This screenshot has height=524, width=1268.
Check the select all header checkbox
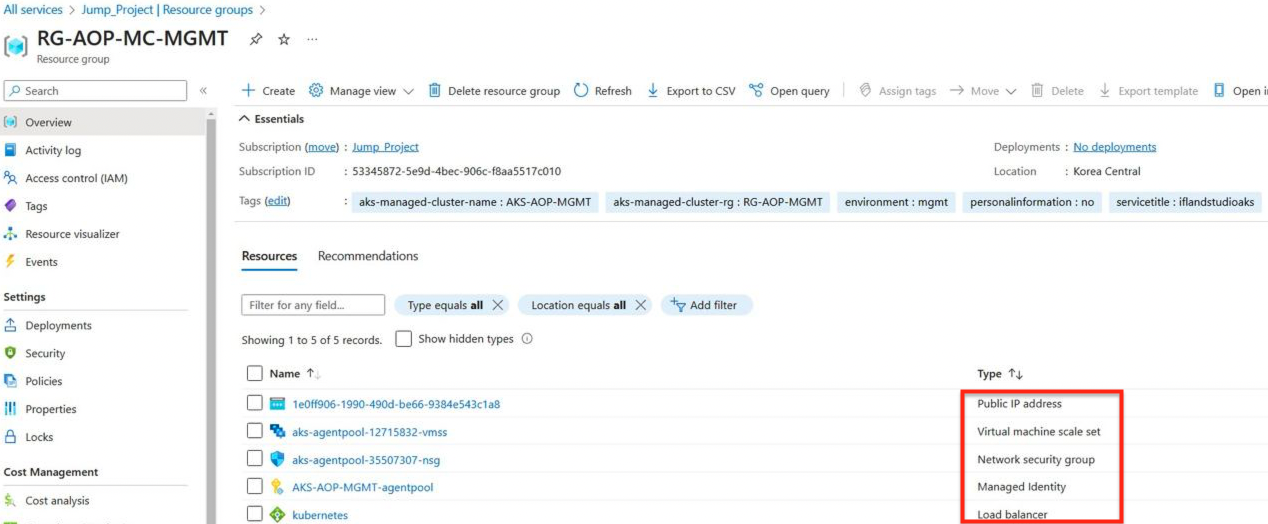(x=254, y=373)
